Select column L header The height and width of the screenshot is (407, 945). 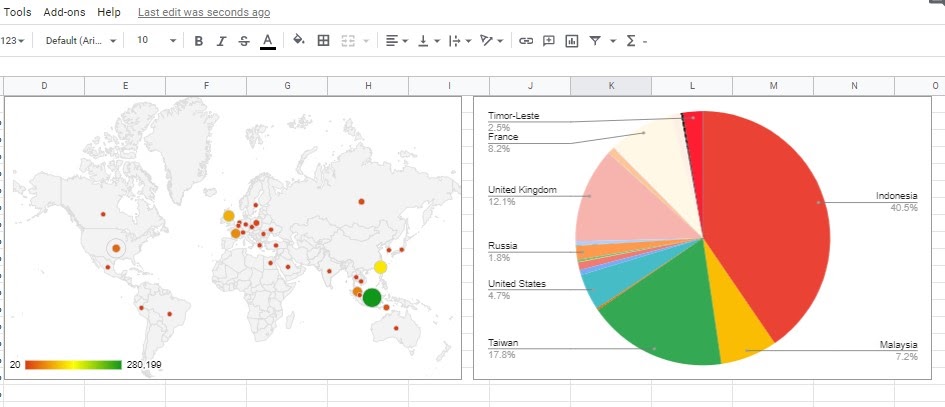(x=692, y=86)
